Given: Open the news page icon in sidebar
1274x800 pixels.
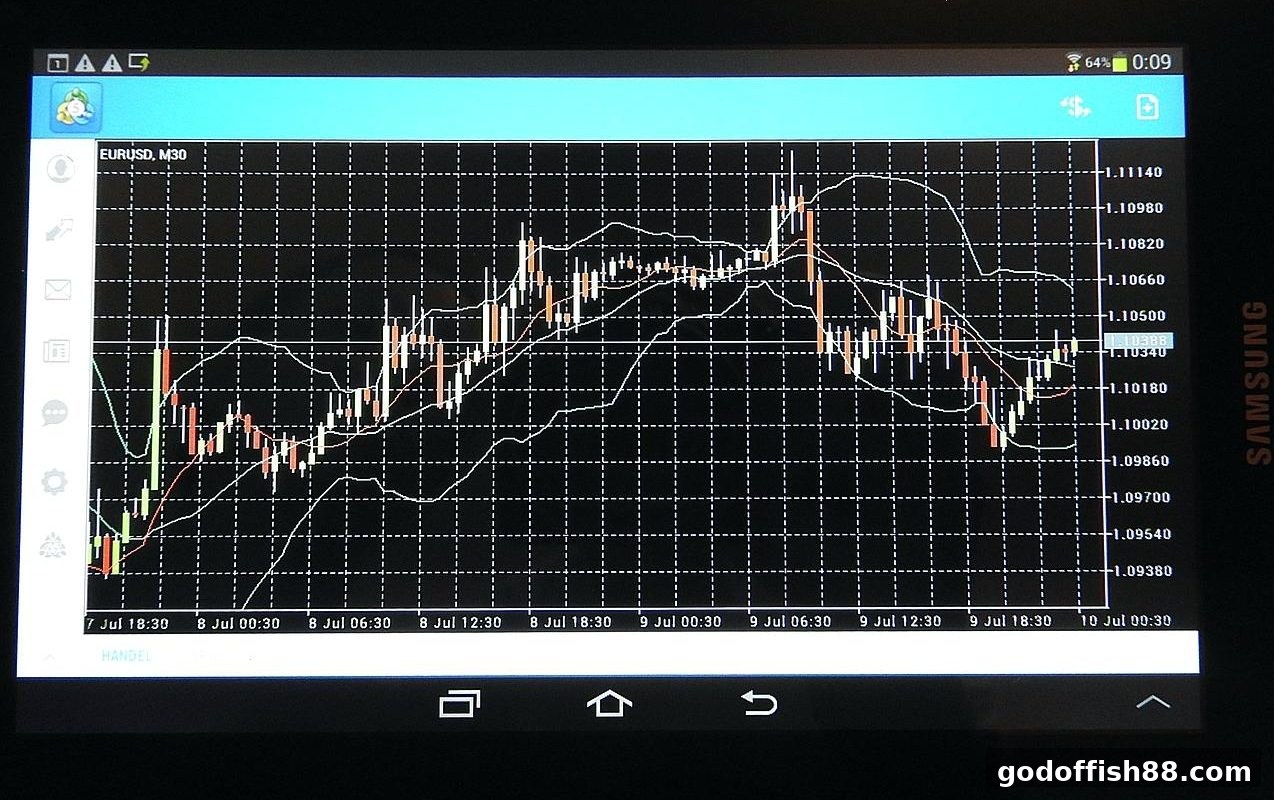Looking at the screenshot, I should (x=56, y=351).
